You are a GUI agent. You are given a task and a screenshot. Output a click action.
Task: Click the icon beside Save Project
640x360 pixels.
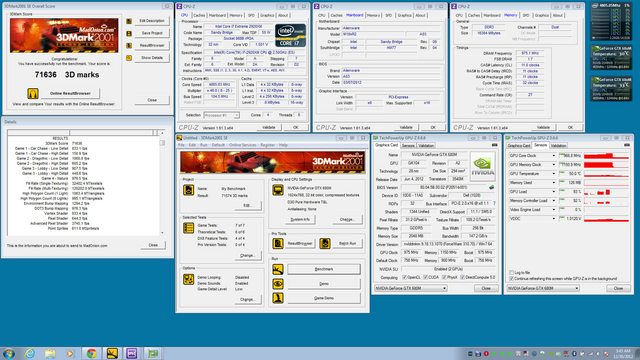129,33
